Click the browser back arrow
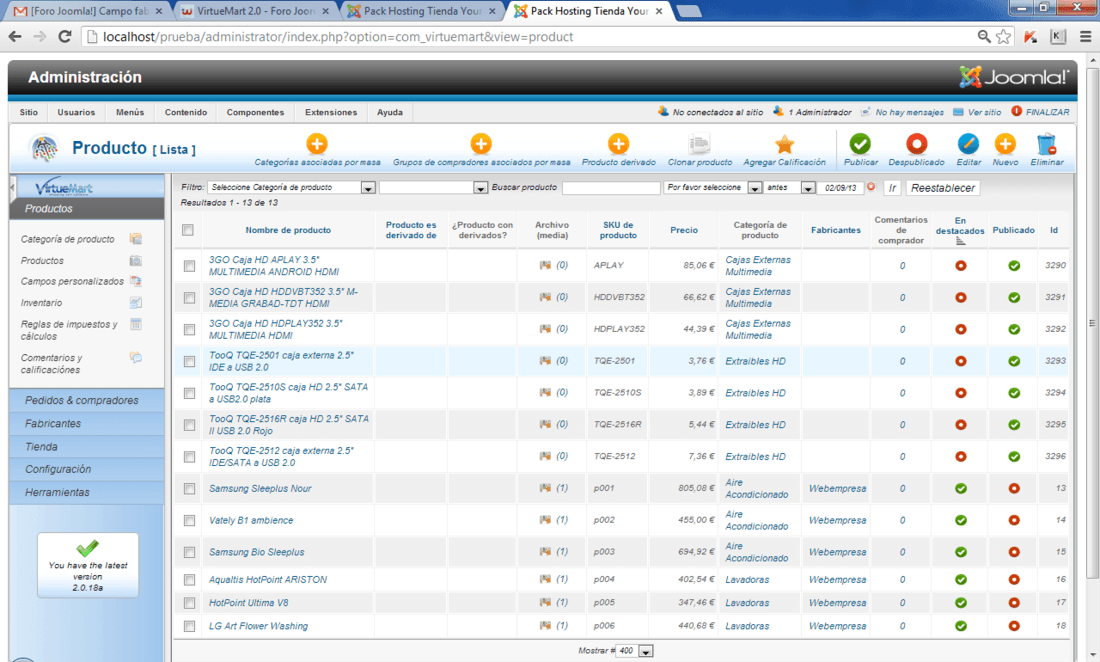 (x=15, y=36)
